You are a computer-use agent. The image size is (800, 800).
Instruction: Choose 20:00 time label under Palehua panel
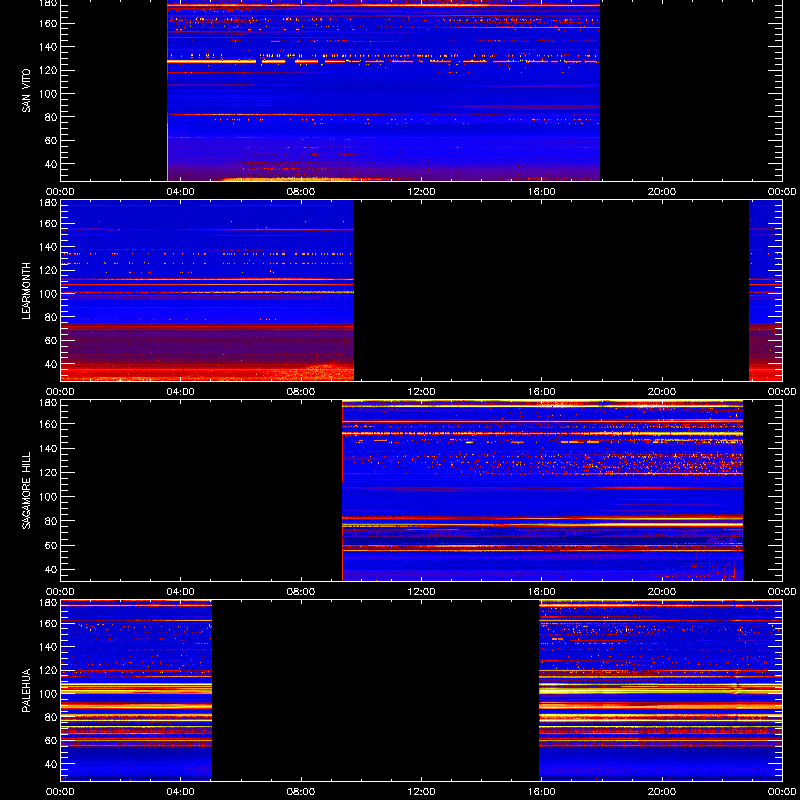click(x=662, y=792)
